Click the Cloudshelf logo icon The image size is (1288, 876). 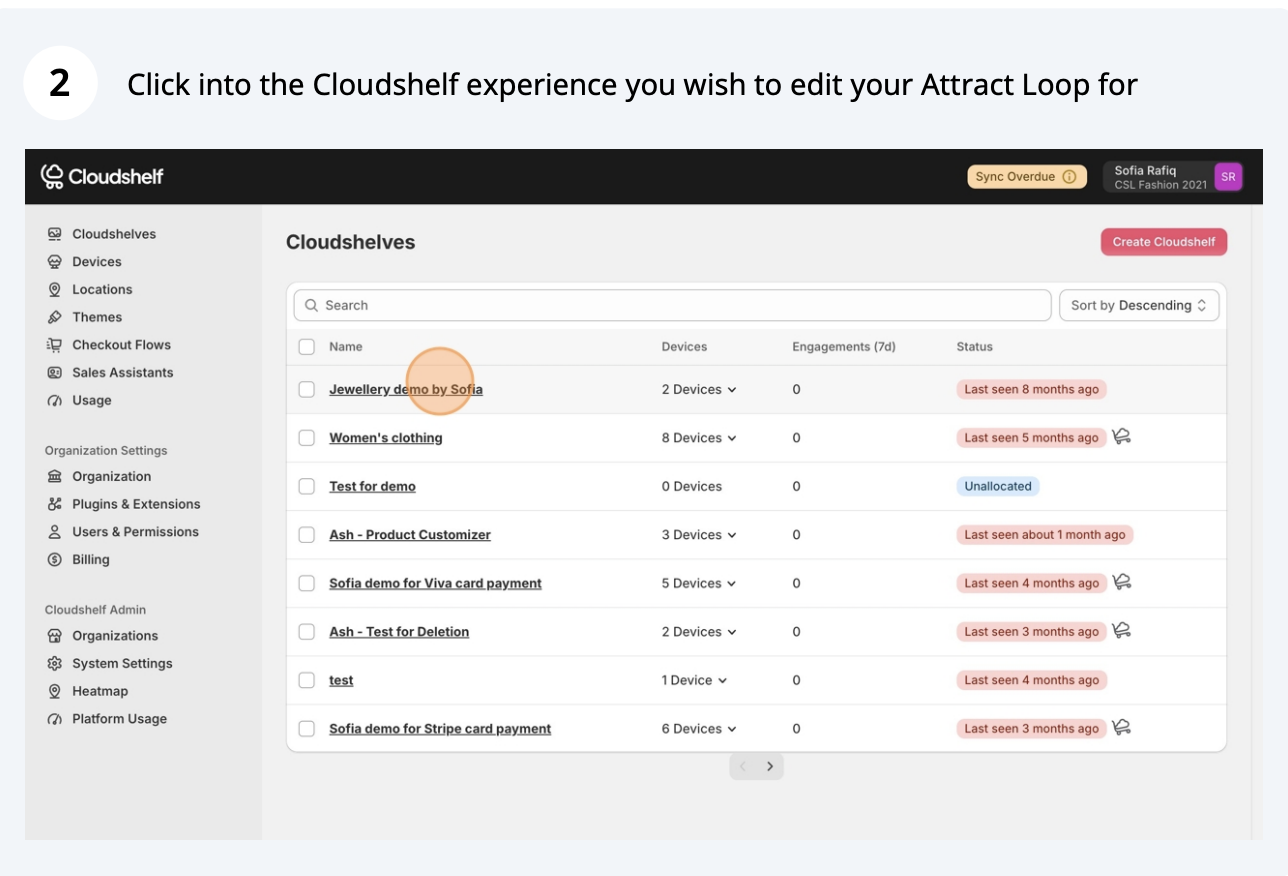[52, 176]
